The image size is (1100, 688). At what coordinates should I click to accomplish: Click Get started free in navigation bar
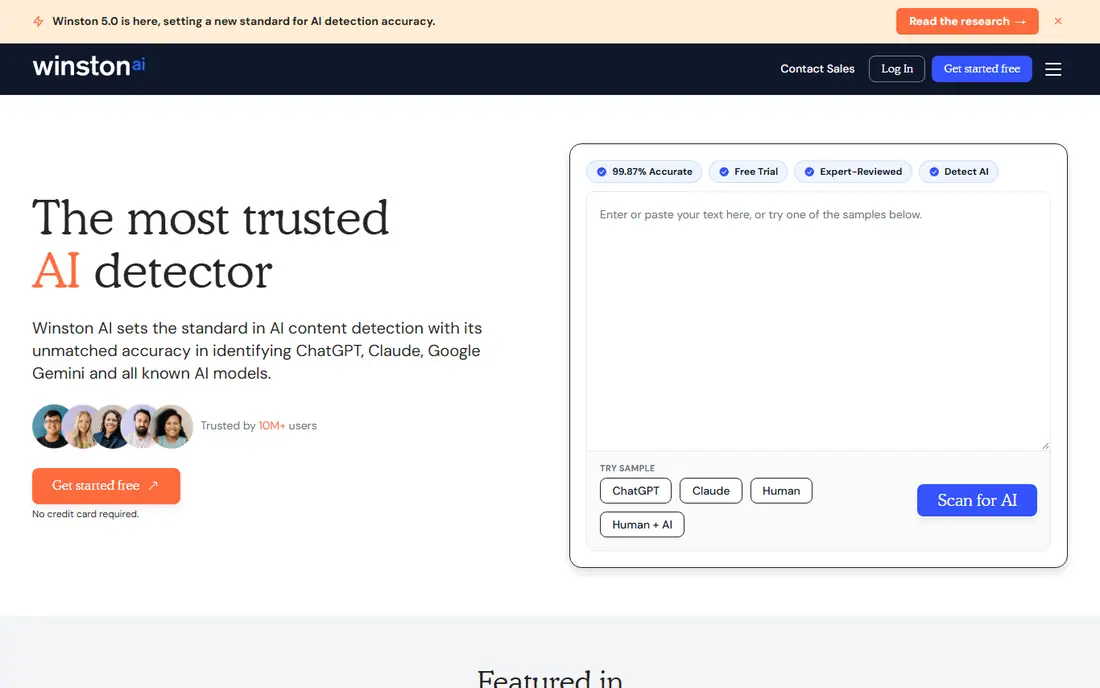[981, 69]
